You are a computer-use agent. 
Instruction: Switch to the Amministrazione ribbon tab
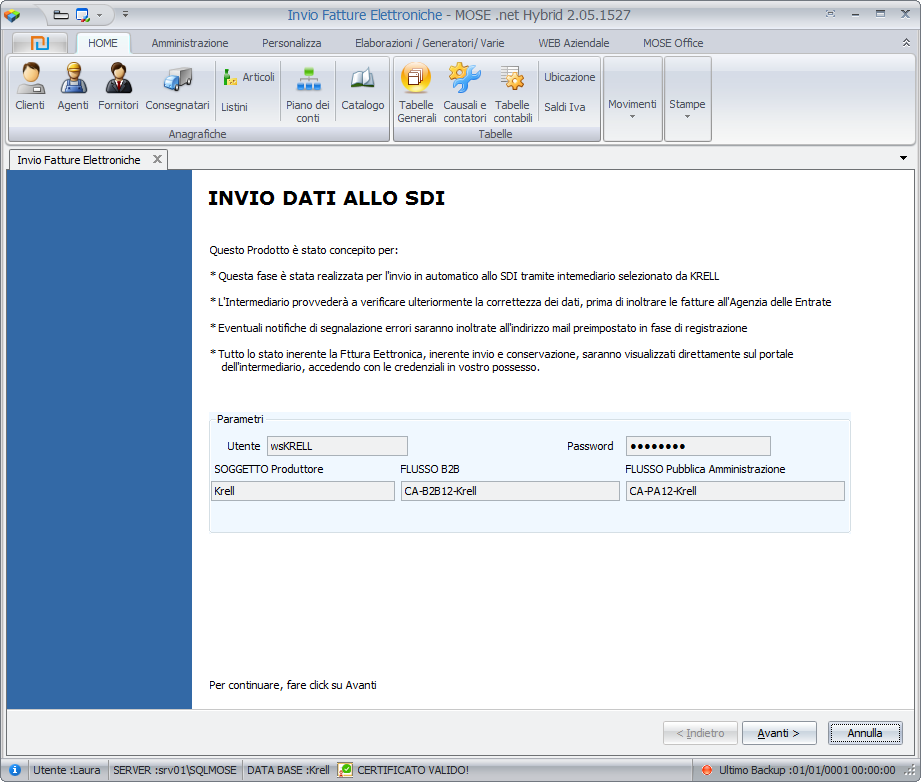pos(190,43)
